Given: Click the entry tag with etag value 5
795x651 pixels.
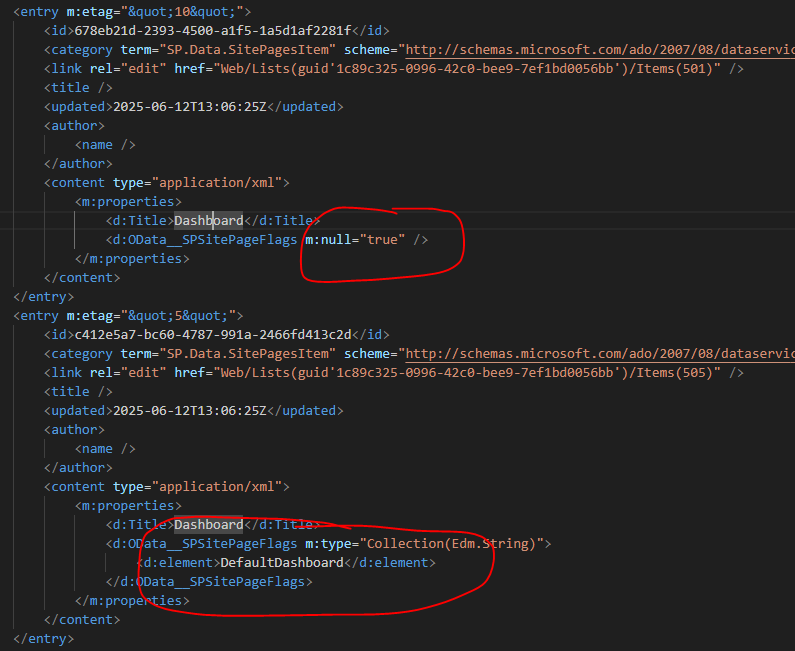Looking at the screenshot, I should [128, 315].
